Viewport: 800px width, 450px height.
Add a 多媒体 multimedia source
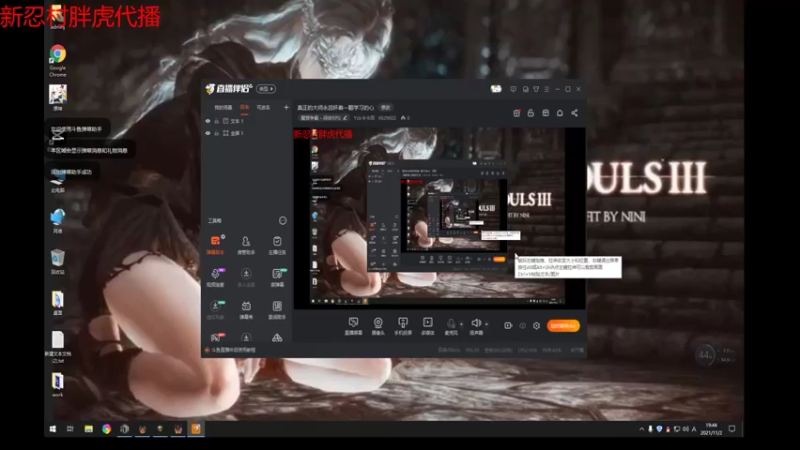click(428, 326)
